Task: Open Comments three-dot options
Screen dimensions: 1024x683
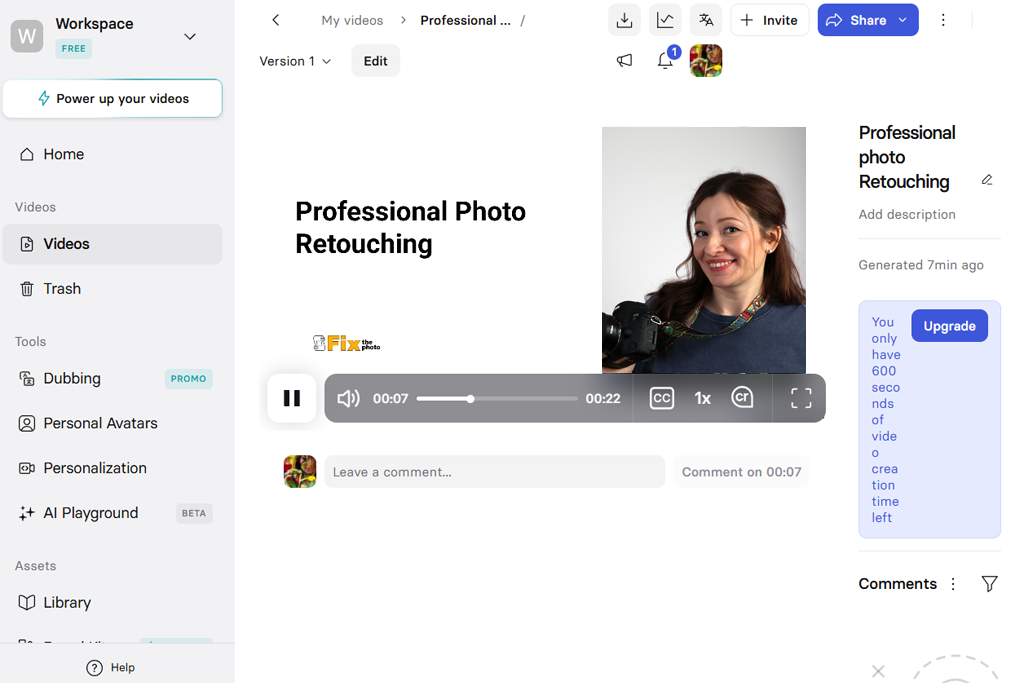Action: pos(953,584)
